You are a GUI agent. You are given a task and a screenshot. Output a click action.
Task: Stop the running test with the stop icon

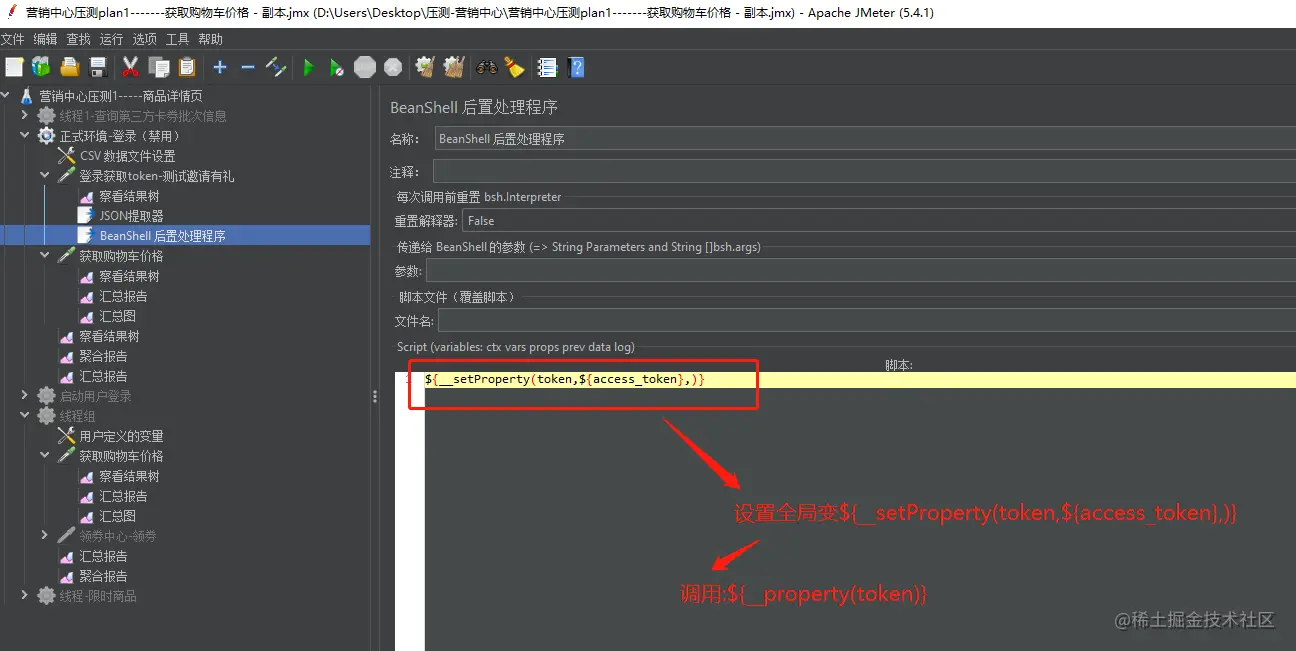(x=364, y=67)
